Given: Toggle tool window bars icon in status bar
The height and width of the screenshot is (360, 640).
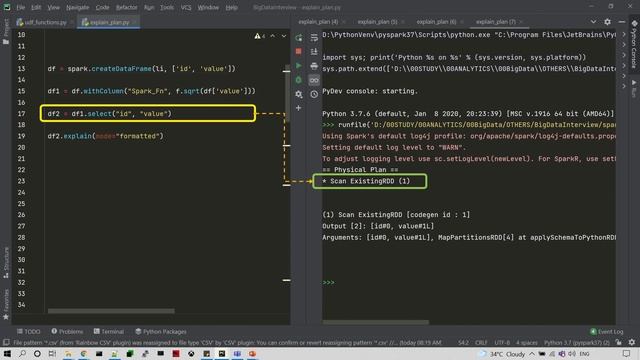Looking at the screenshot, I should [6, 342].
